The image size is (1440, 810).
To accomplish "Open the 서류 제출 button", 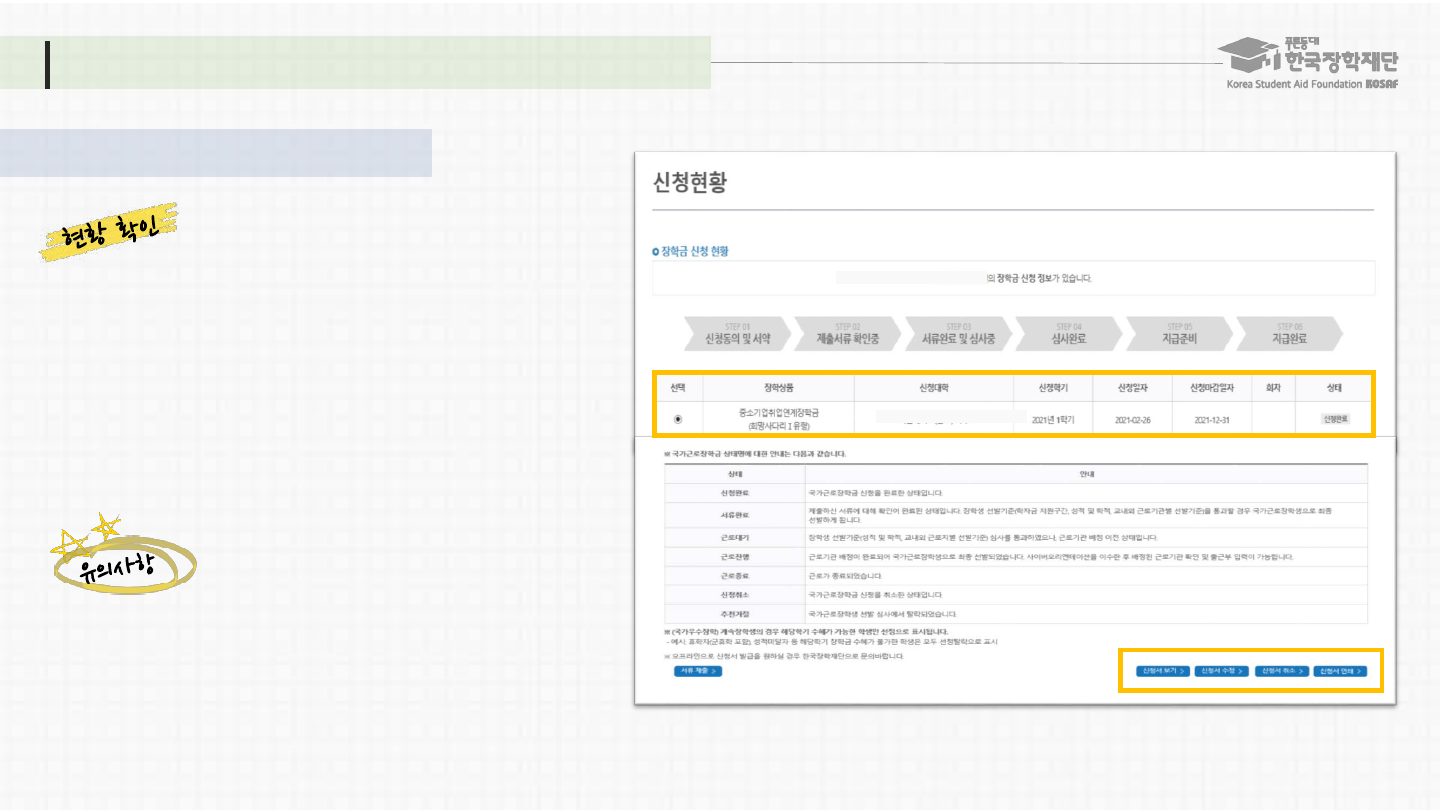I will pyautogui.click(x=697, y=671).
